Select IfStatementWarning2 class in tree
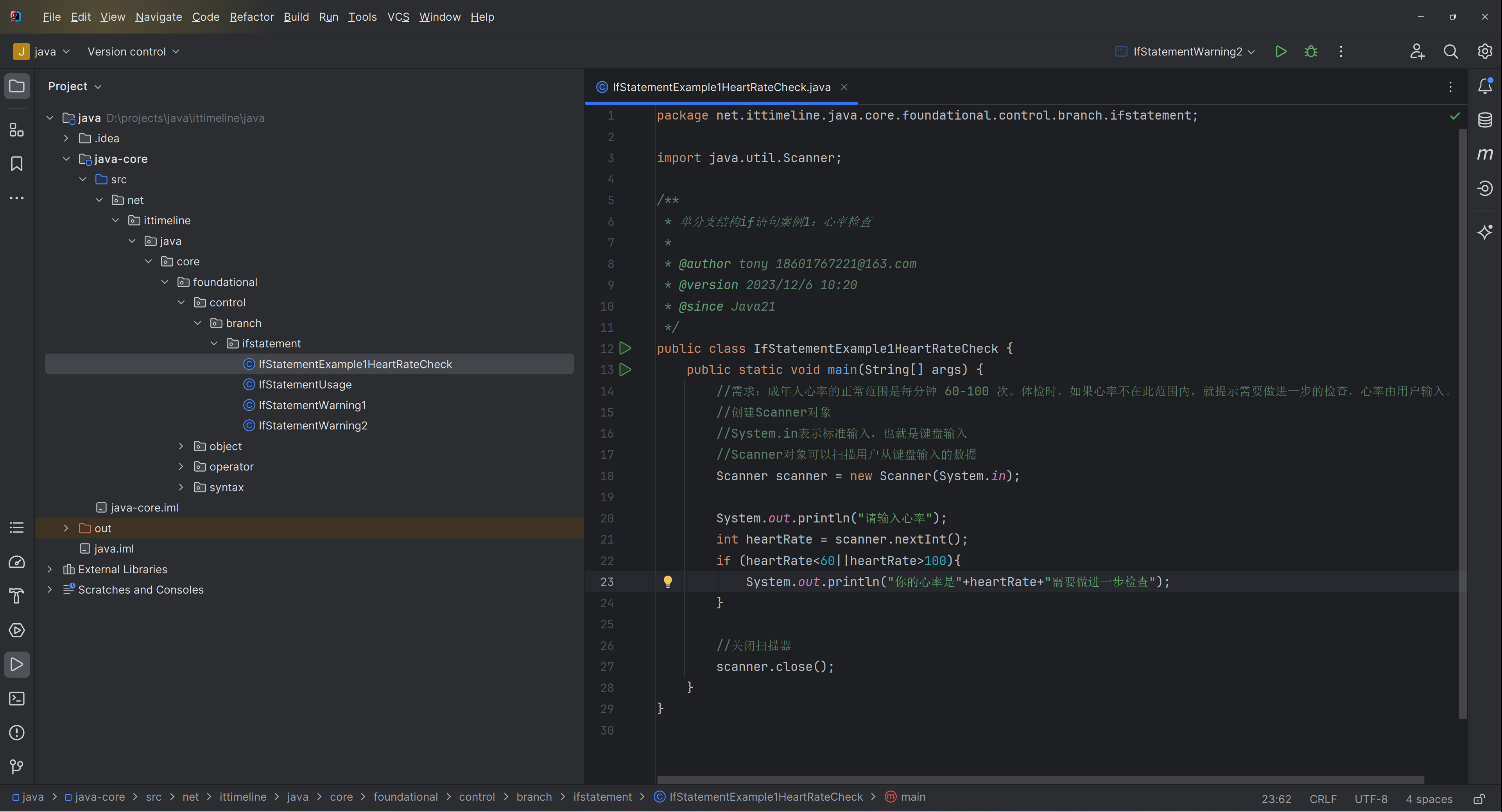Viewport: 1502px width, 812px height. 312,426
